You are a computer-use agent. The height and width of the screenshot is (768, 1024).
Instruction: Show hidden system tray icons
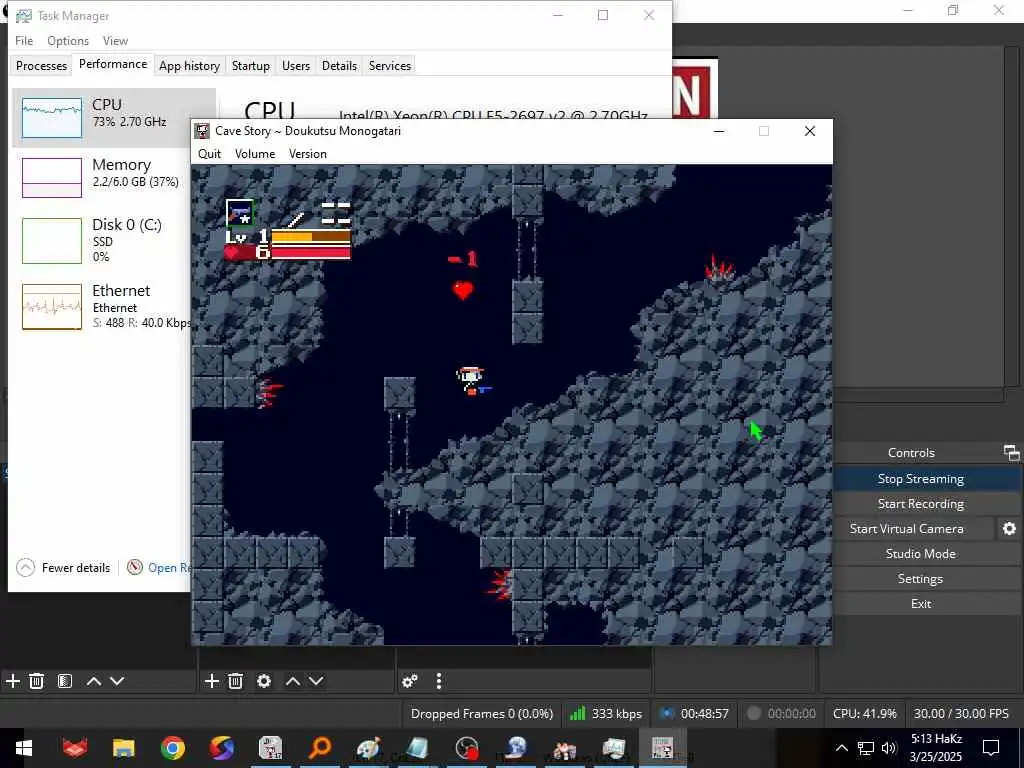pos(842,748)
